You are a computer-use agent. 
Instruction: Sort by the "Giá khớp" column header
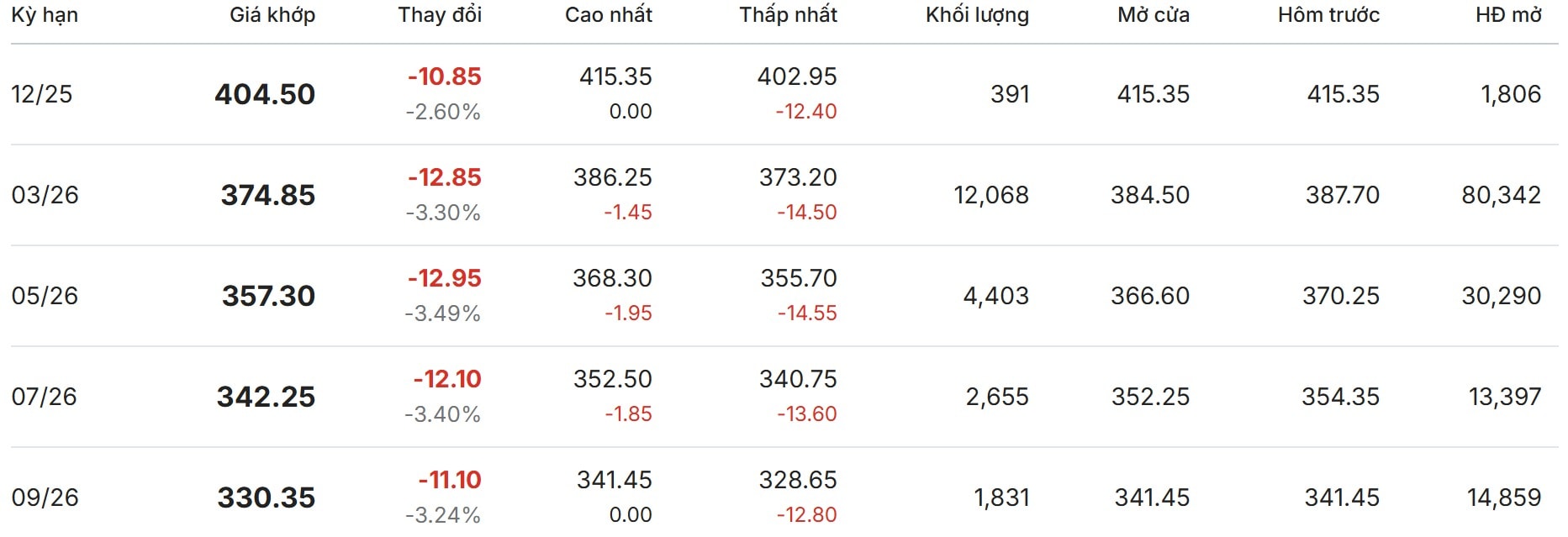coord(272,15)
